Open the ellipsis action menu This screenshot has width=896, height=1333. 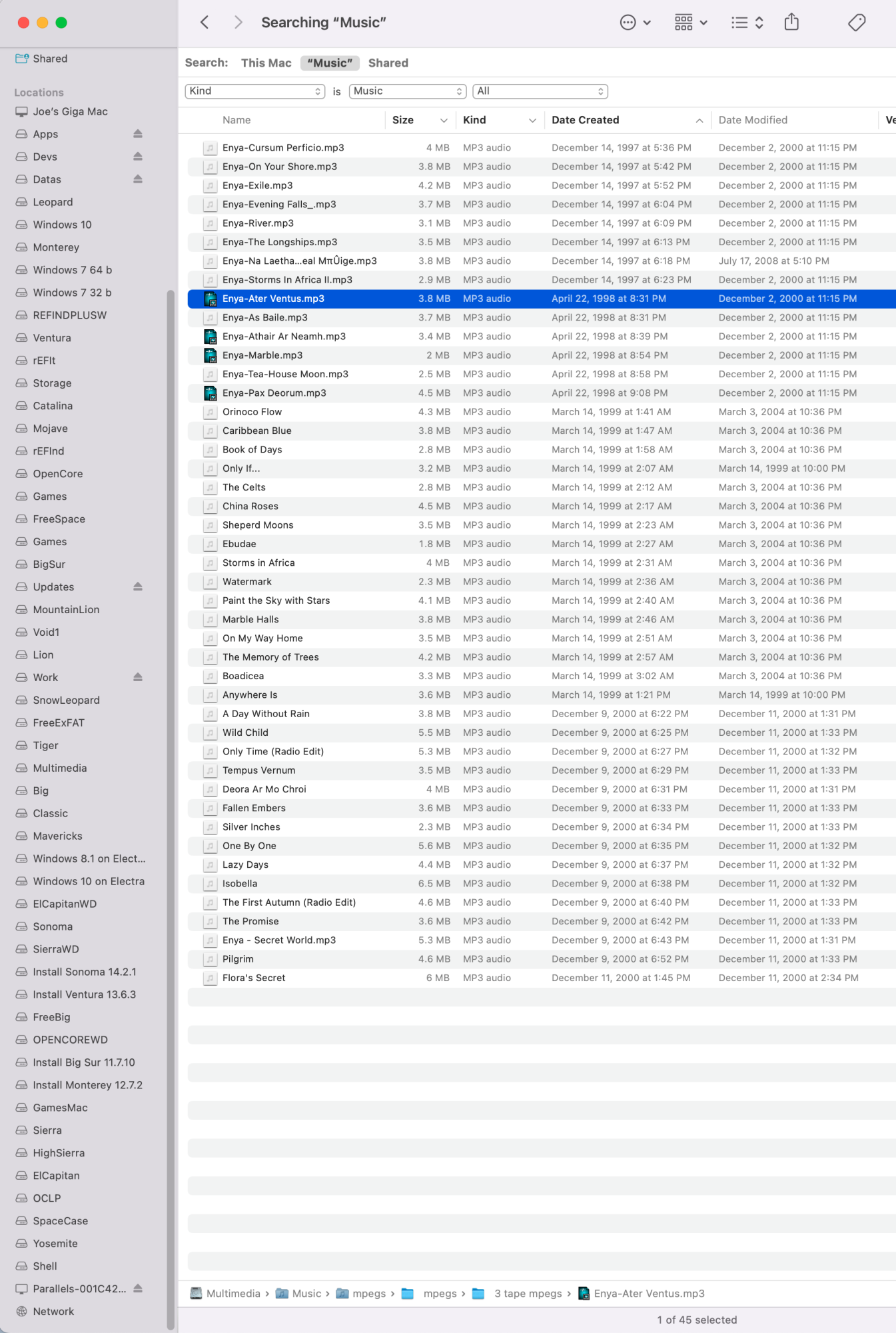pos(635,23)
